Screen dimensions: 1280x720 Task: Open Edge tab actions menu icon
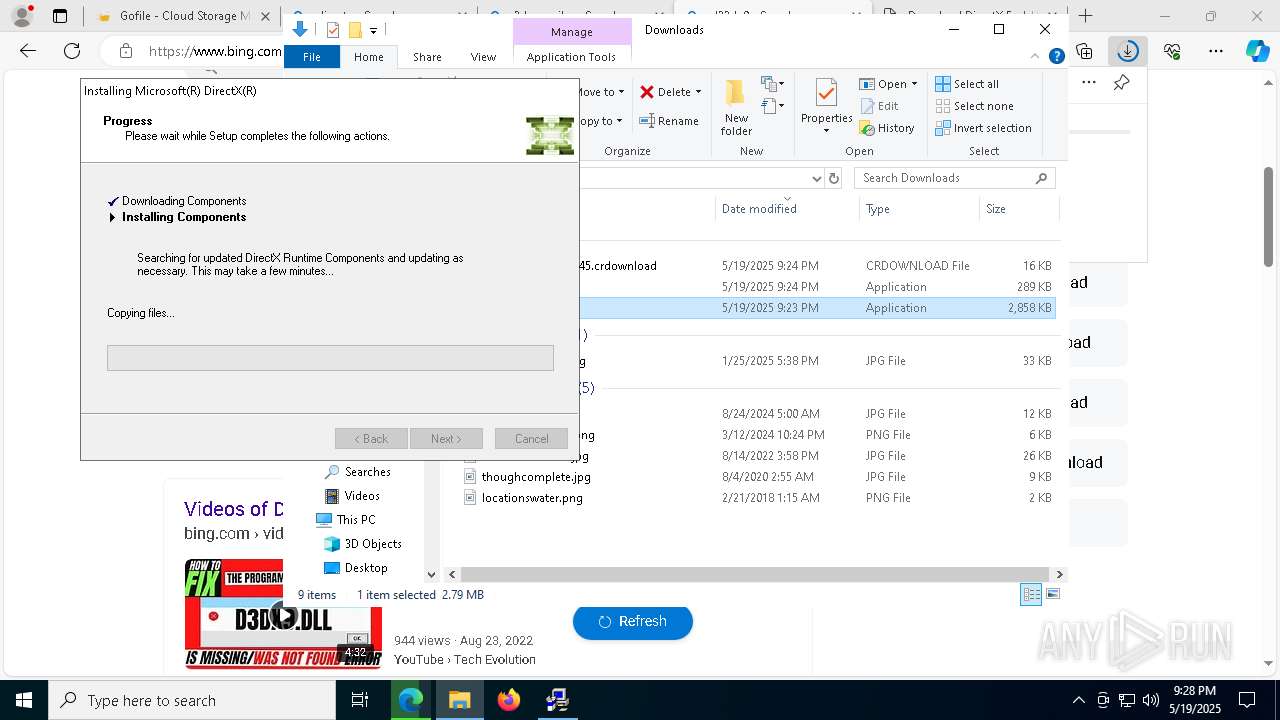[60, 16]
